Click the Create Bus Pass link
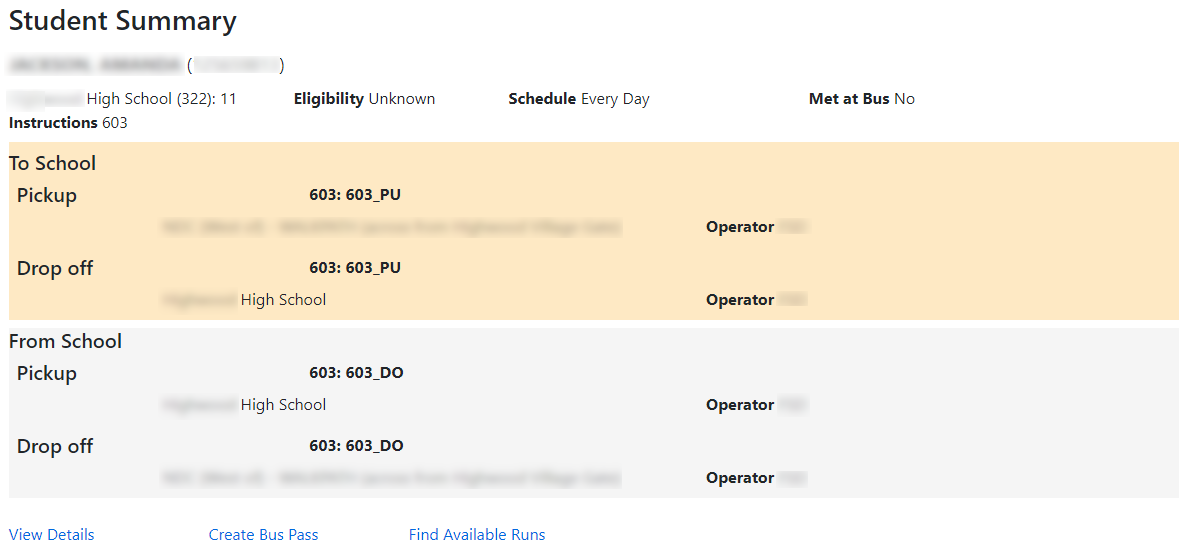This screenshot has width=1188, height=548. (263, 535)
